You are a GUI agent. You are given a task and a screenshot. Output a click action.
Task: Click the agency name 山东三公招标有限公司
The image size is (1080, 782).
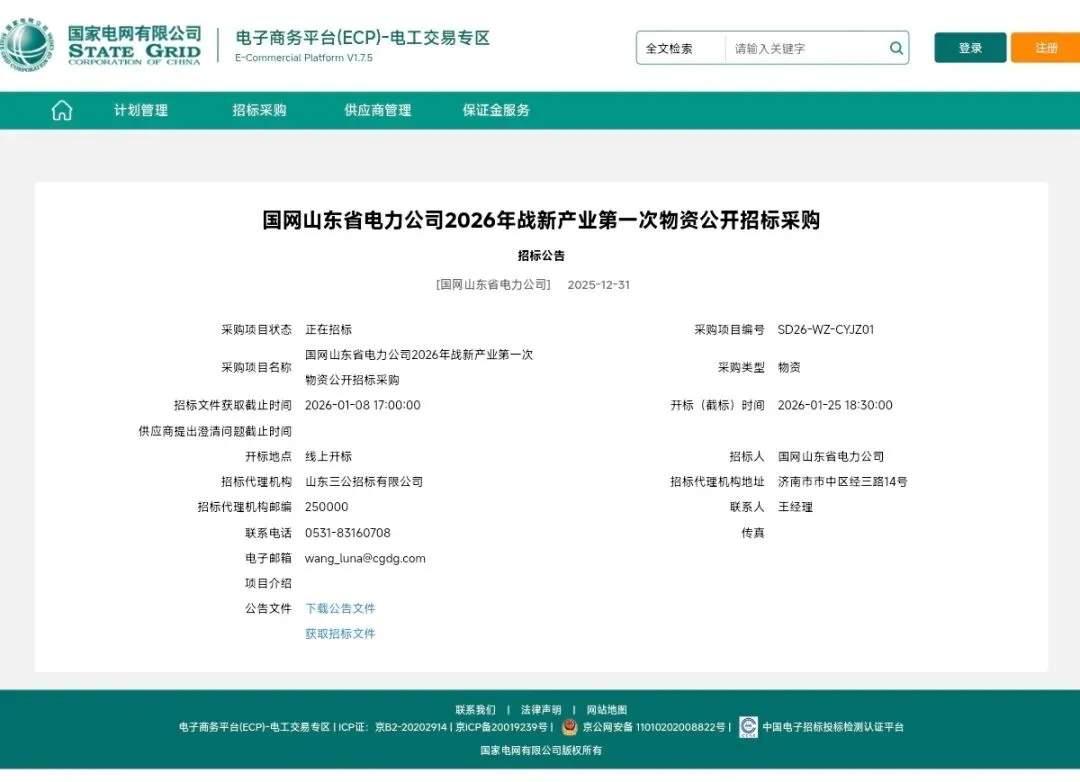(364, 482)
